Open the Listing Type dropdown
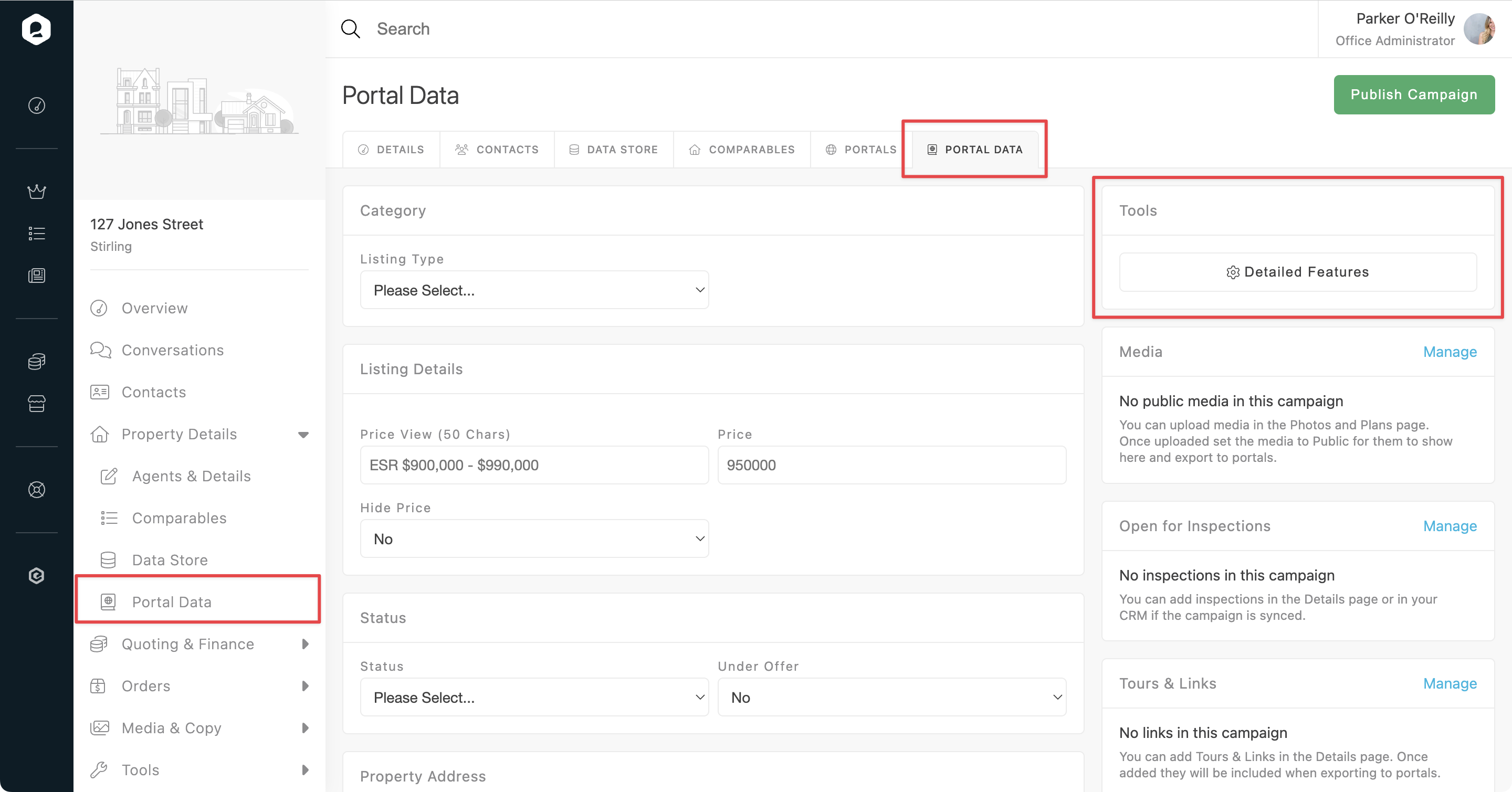The width and height of the screenshot is (1512, 792). [534, 290]
